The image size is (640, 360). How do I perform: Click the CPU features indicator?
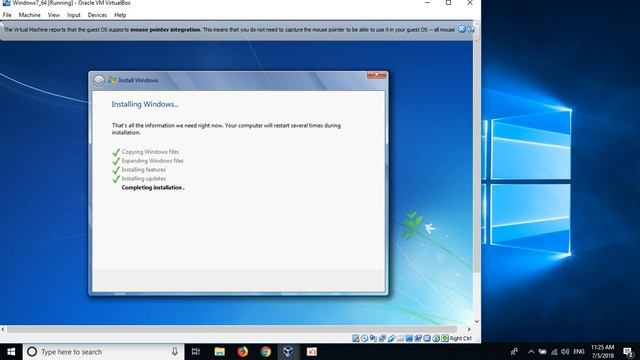coord(427,338)
